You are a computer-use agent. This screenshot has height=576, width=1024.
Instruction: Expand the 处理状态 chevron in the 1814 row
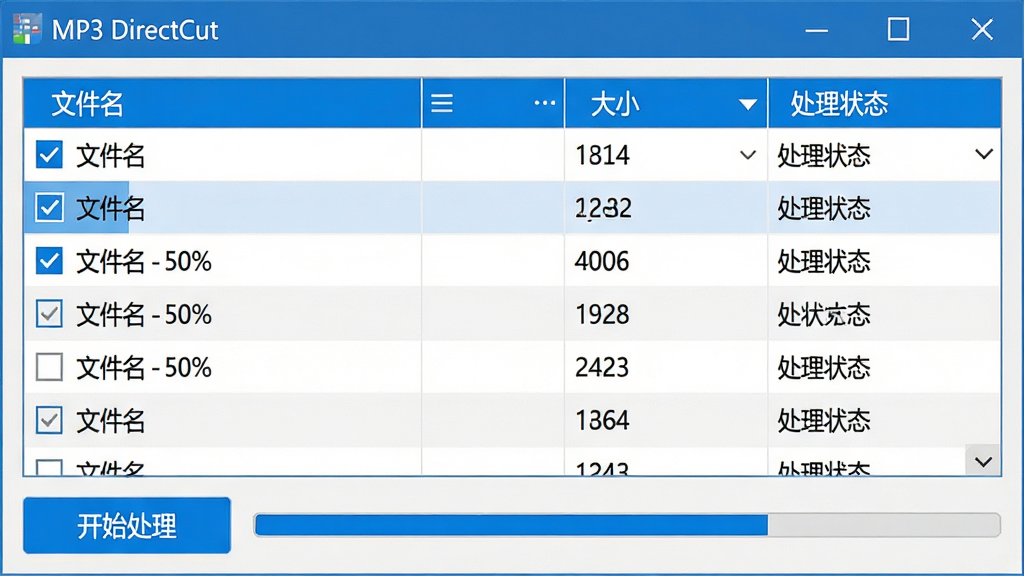(x=984, y=154)
